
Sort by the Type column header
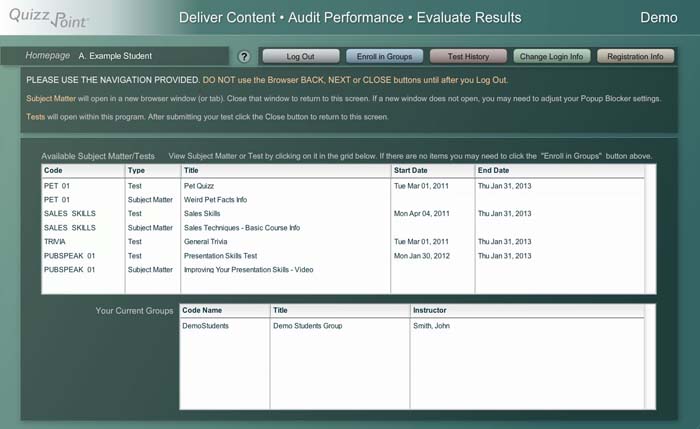pos(153,171)
